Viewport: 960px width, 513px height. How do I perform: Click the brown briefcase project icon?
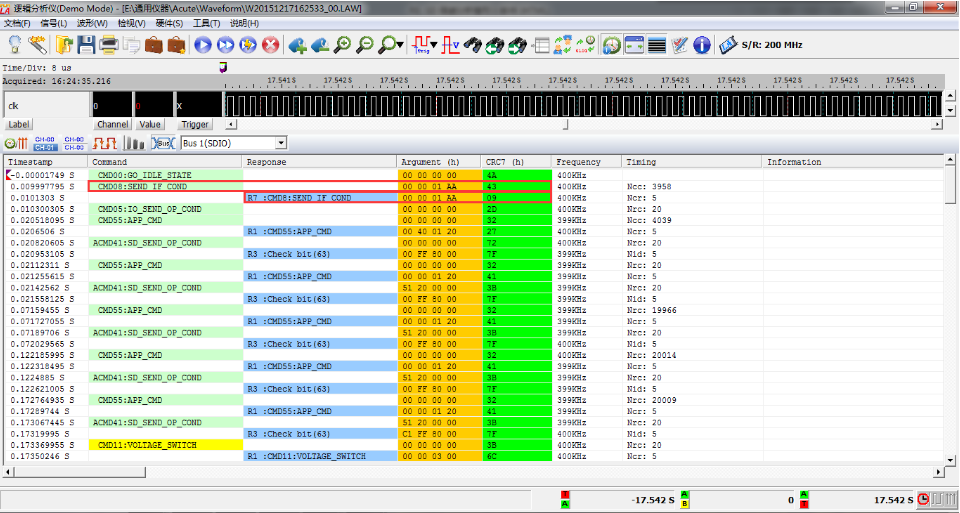(154, 45)
